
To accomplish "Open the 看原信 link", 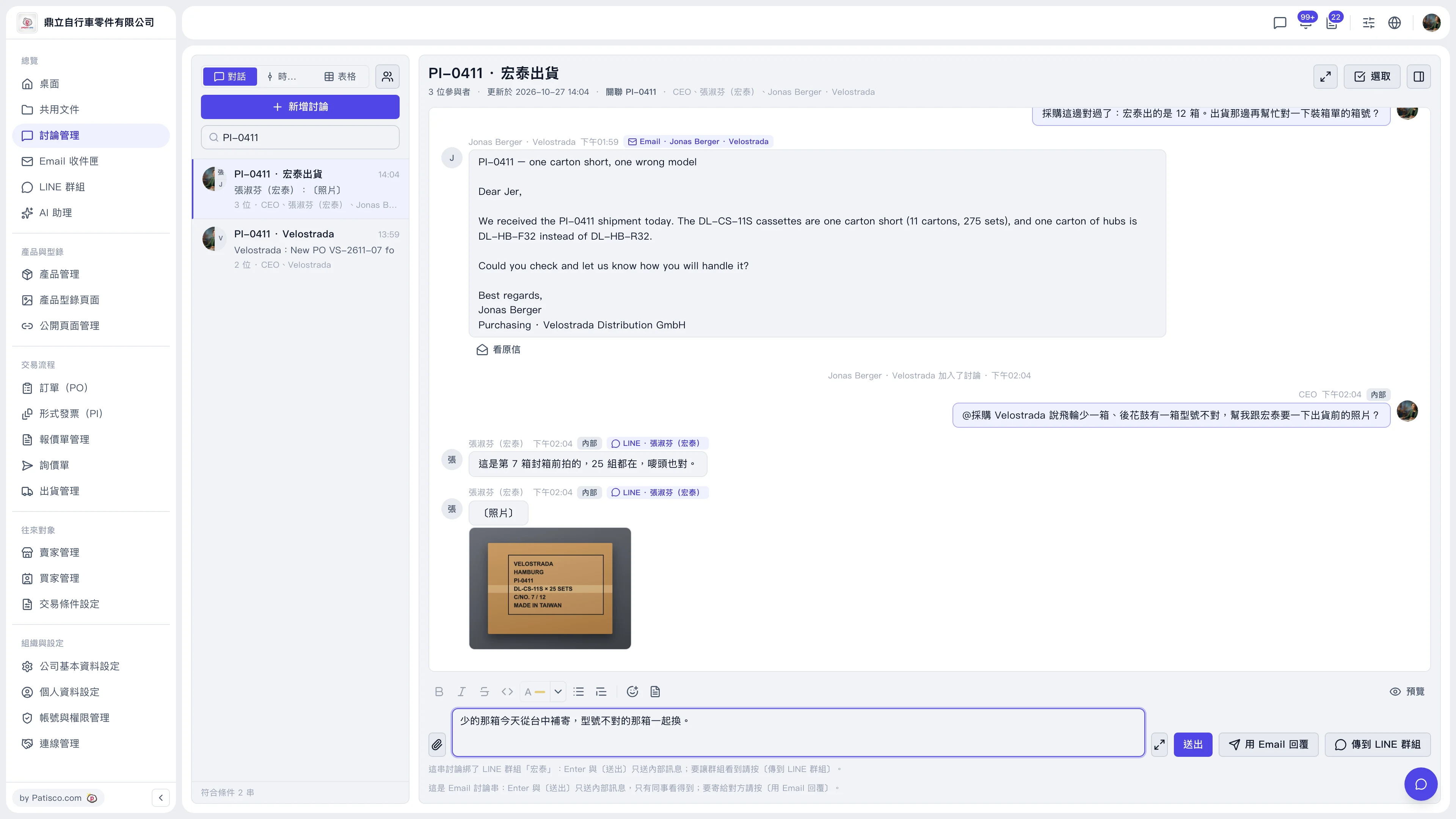I will click(499, 349).
